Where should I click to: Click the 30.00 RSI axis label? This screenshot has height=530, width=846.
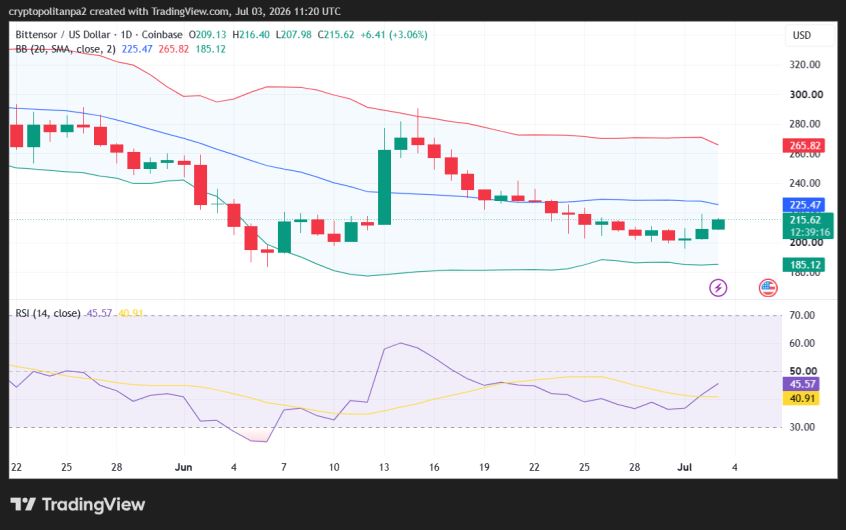point(802,427)
